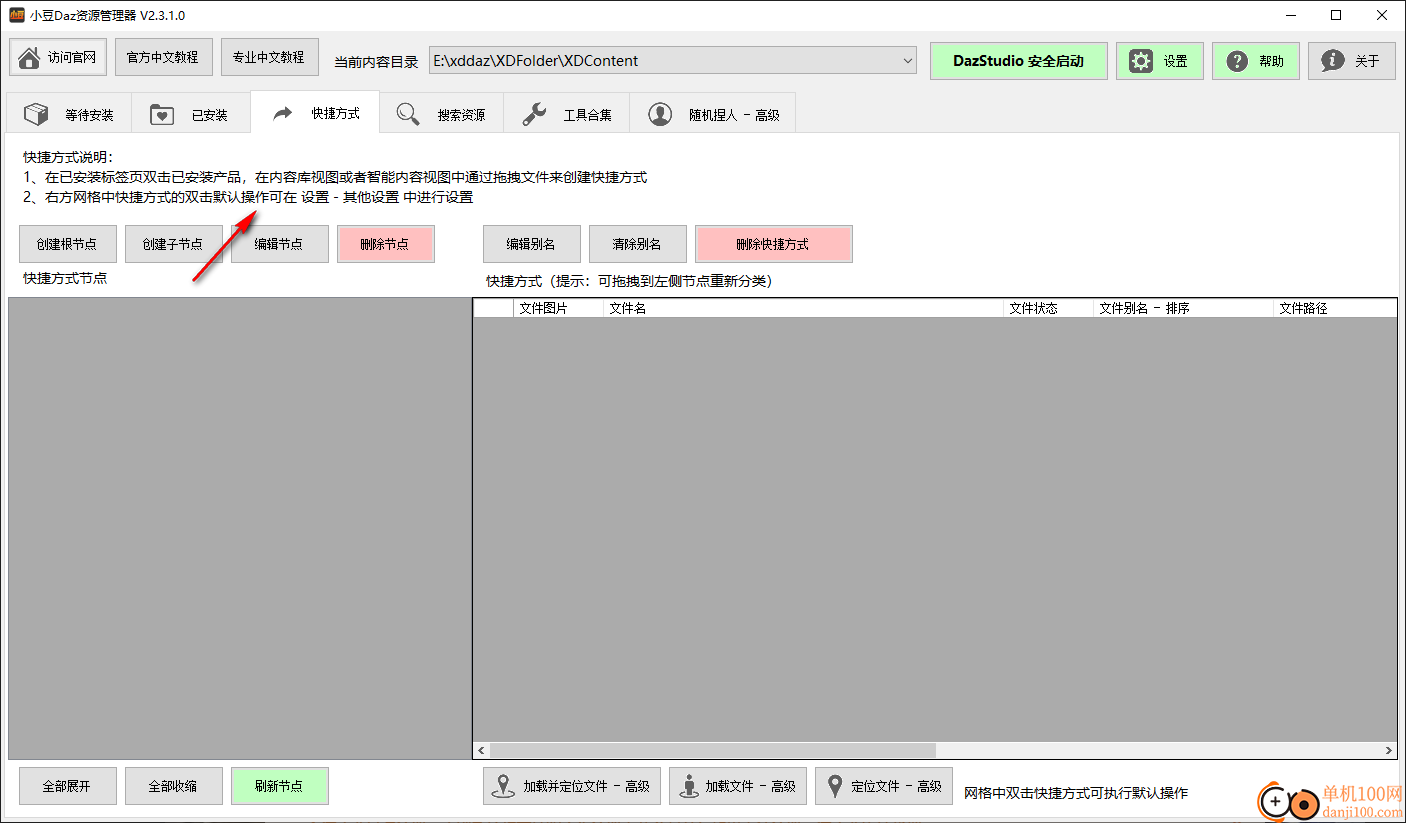The width and height of the screenshot is (1406, 823).
Task: Sort by 文件状态 column header
Action: click(x=1048, y=308)
